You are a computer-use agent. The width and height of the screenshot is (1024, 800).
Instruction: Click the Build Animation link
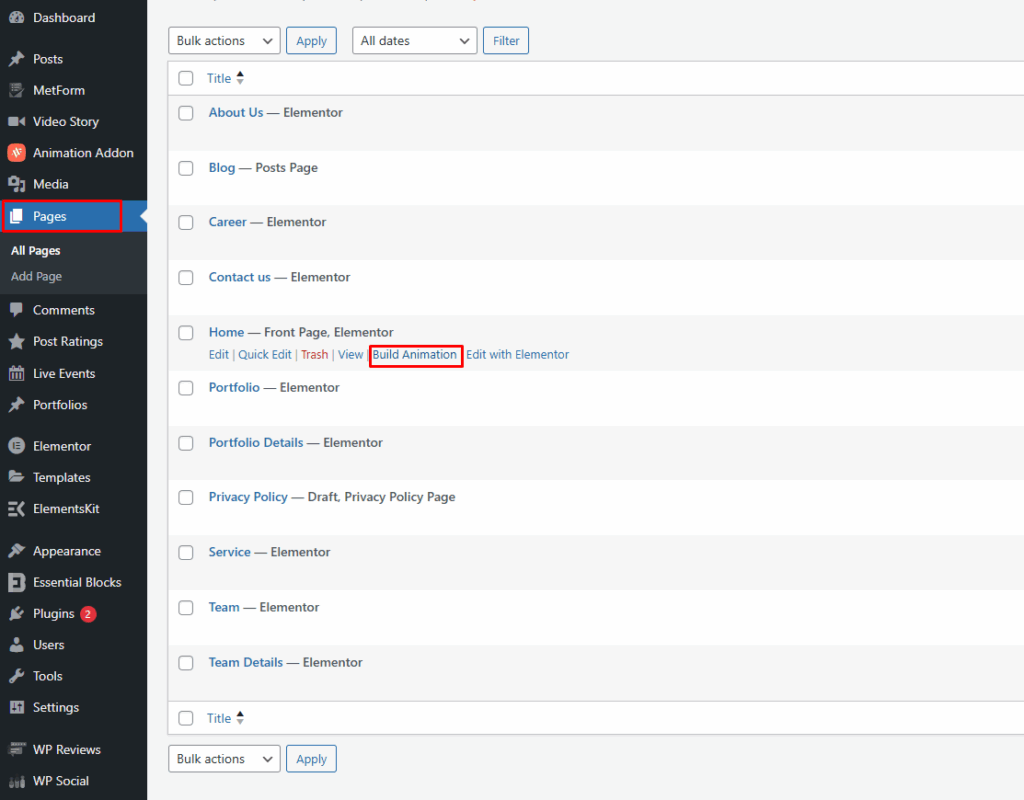(415, 355)
